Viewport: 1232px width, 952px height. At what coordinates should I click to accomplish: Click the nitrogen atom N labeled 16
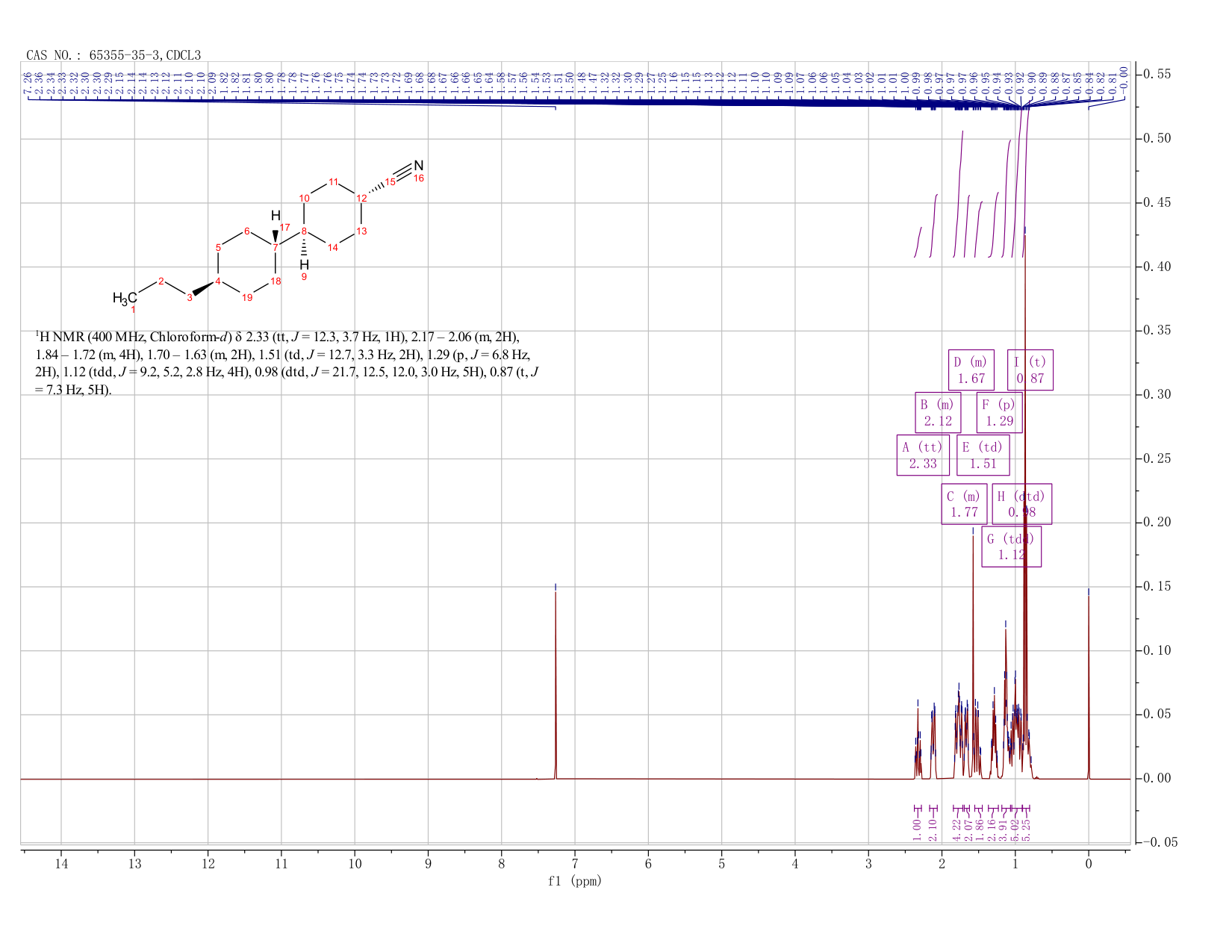click(418, 166)
